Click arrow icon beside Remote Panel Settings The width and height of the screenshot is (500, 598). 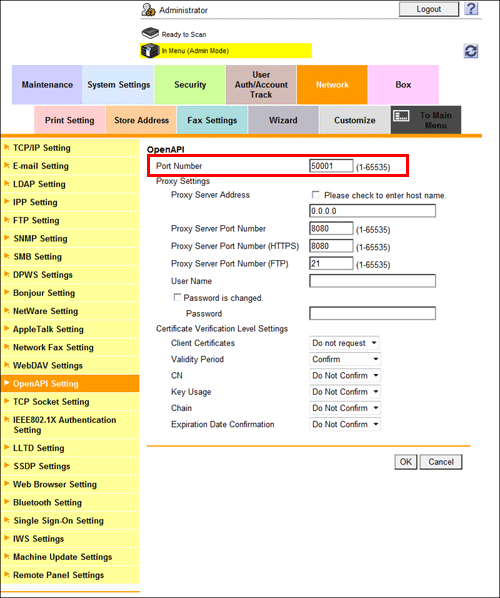click(x=6, y=574)
